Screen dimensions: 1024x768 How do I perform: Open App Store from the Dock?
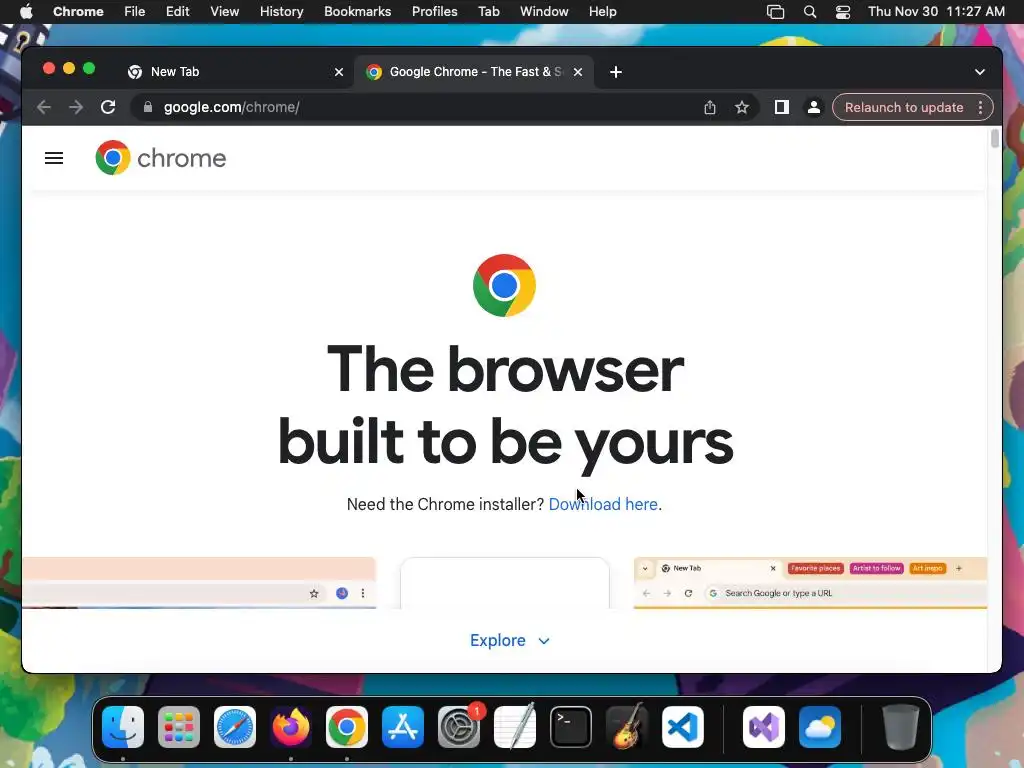click(403, 727)
